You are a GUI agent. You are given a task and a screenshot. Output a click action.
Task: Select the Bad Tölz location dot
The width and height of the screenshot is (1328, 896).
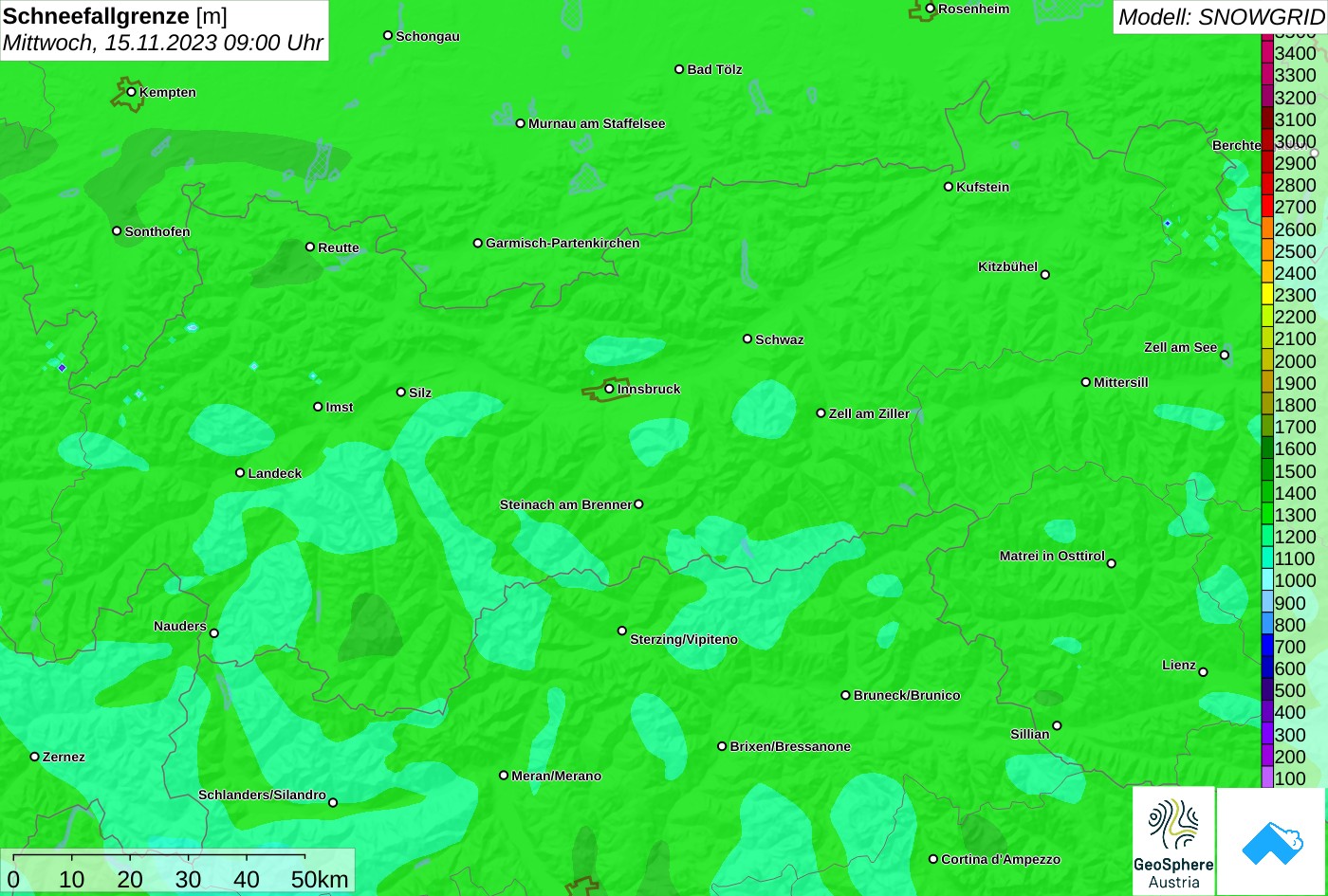coord(679,69)
